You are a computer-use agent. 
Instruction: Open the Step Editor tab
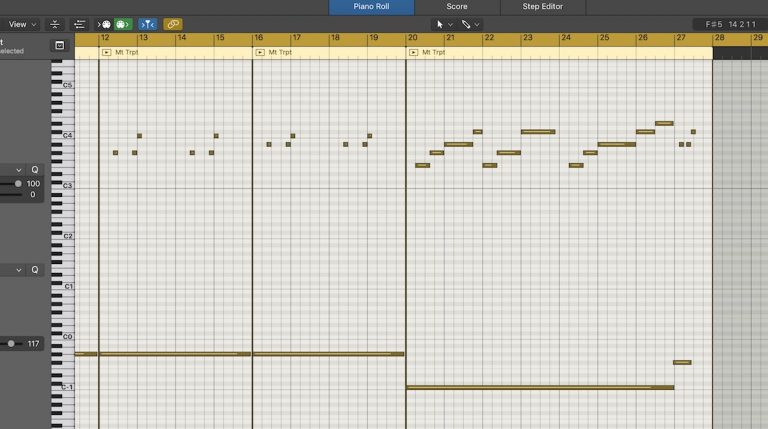coord(543,7)
